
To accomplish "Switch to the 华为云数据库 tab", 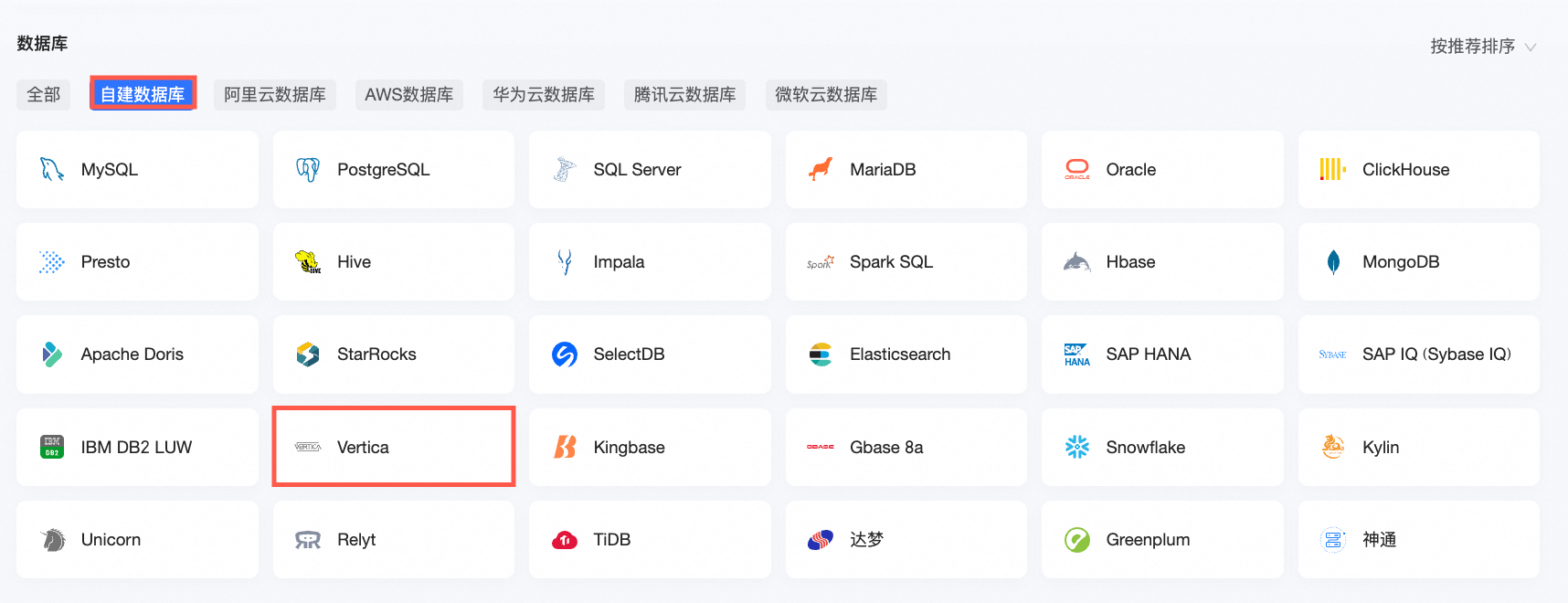I will click(544, 94).
